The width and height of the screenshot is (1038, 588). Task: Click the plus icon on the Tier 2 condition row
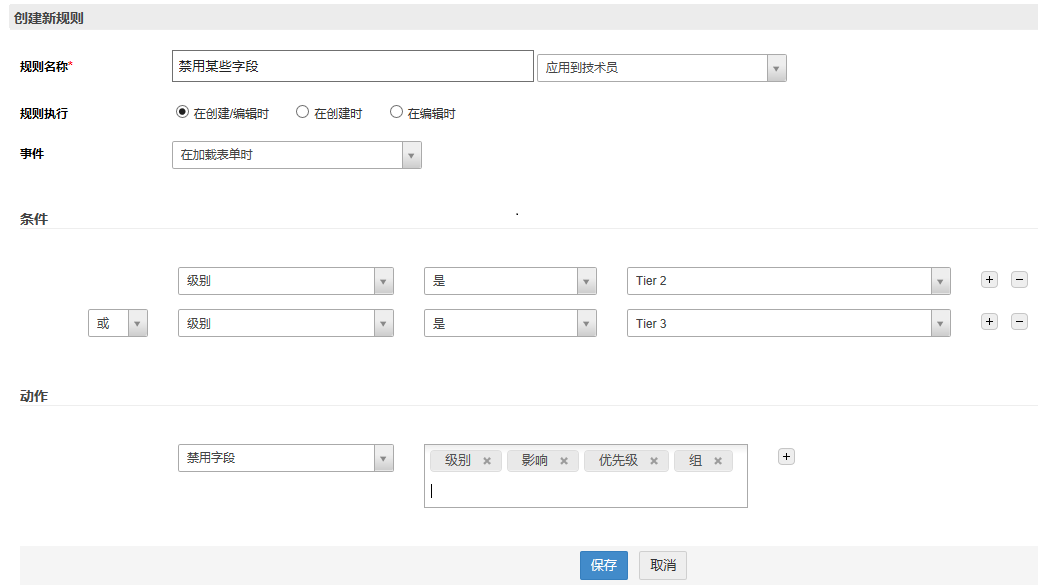coord(989,280)
